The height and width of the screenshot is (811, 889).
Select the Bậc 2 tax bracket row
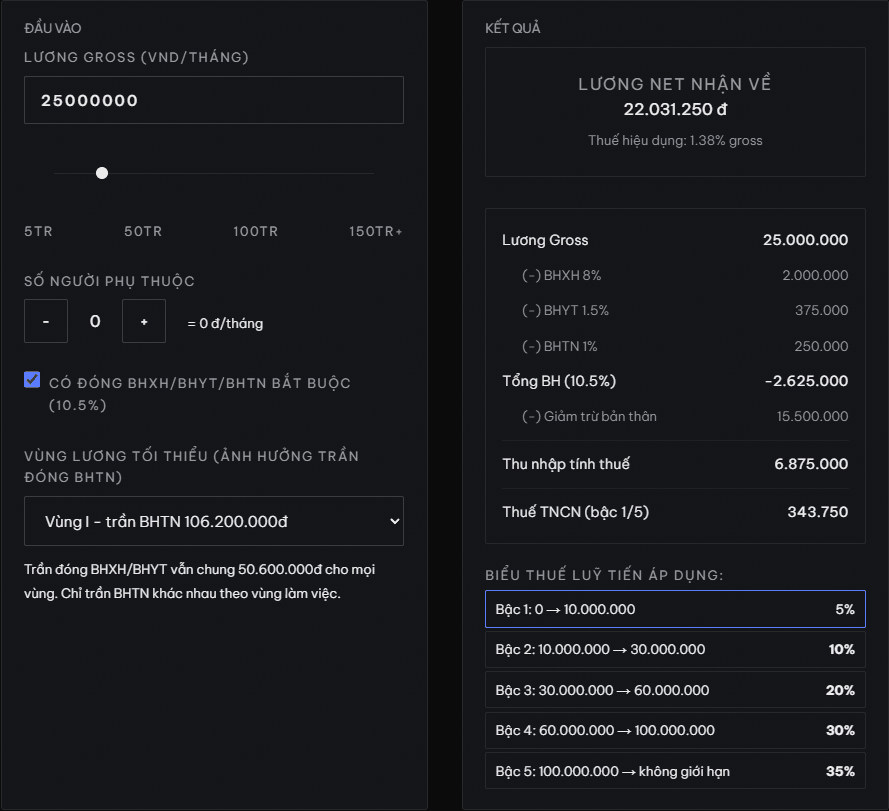[x=675, y=649]
